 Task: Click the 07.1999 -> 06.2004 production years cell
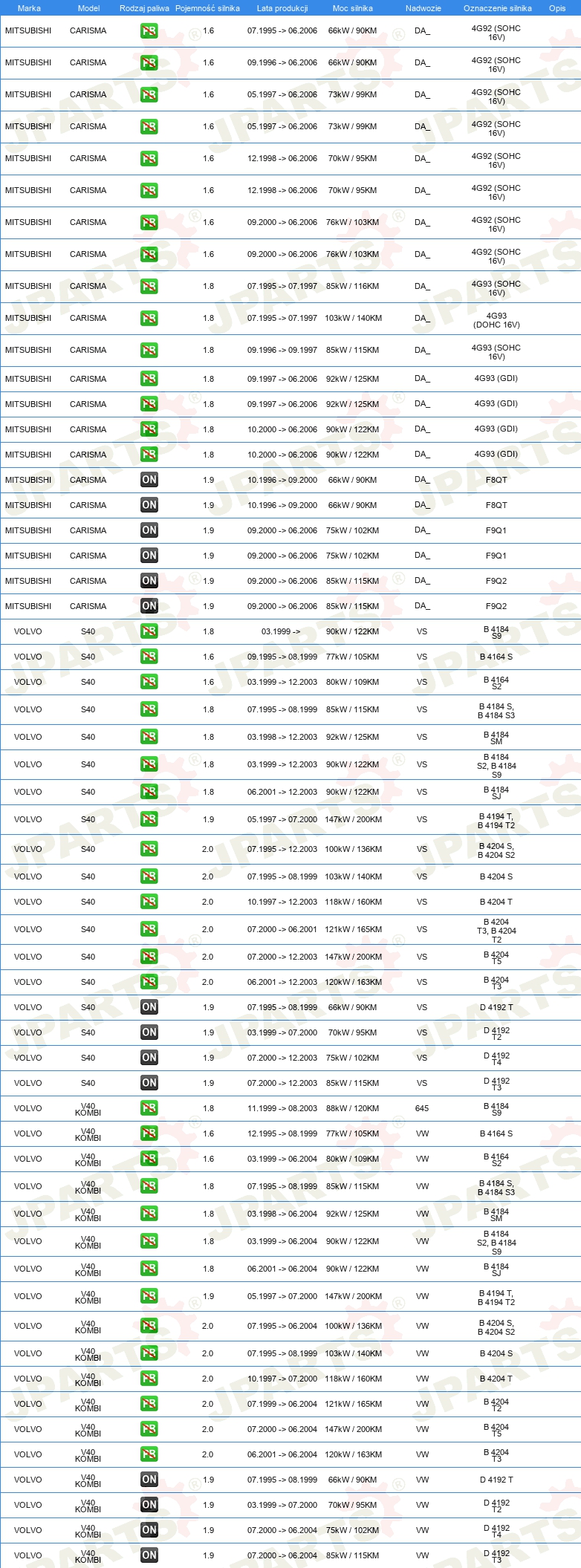(x=282, y=1404)
